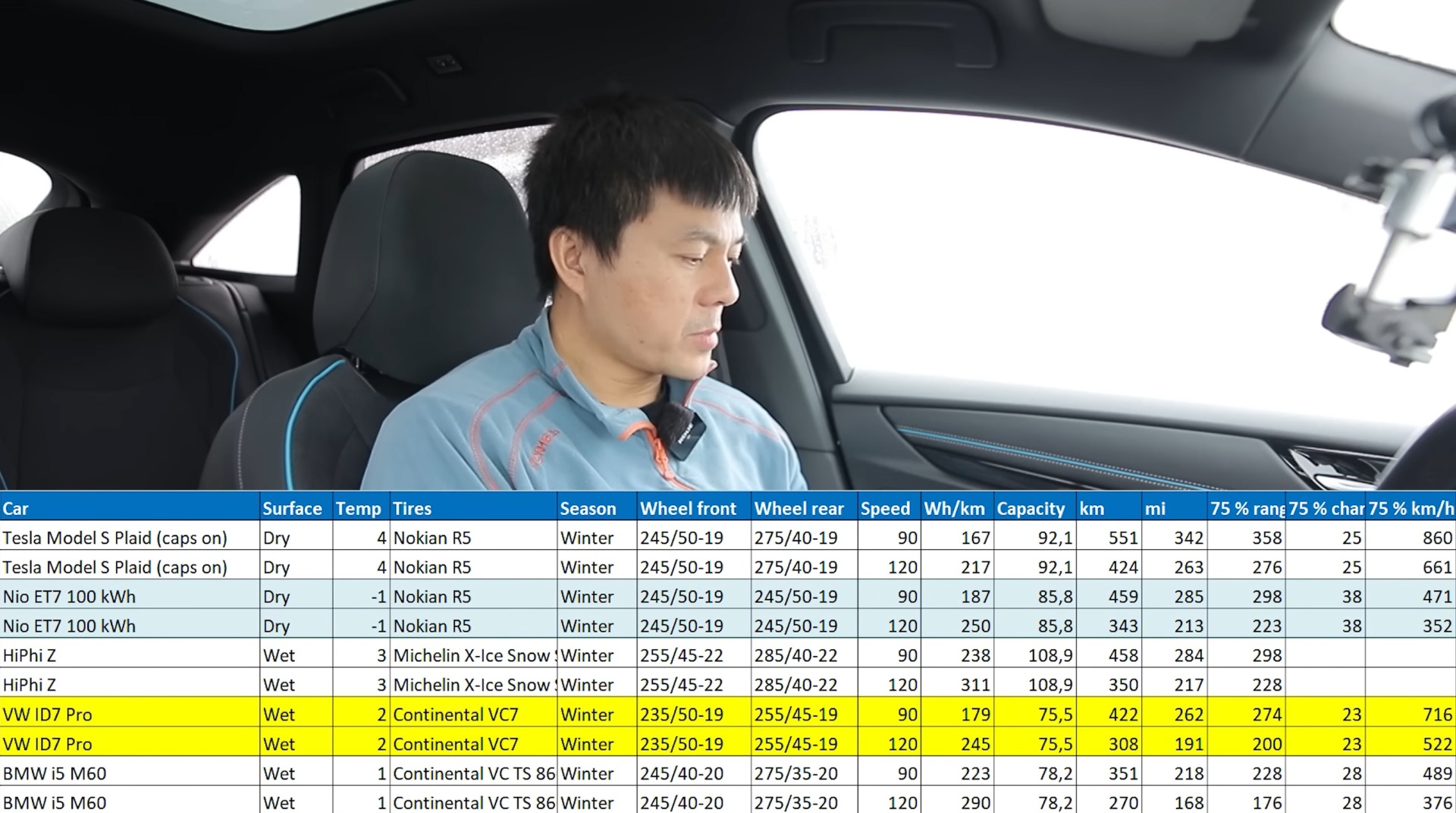Click miles value 168
The image size is (1456, 813).
[x=1188, y=802]
